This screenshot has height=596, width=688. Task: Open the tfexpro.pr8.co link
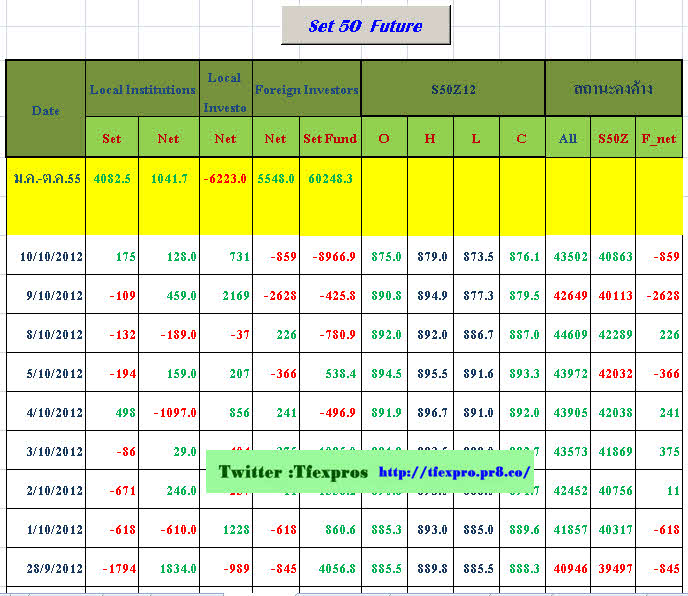pos(457,472)
